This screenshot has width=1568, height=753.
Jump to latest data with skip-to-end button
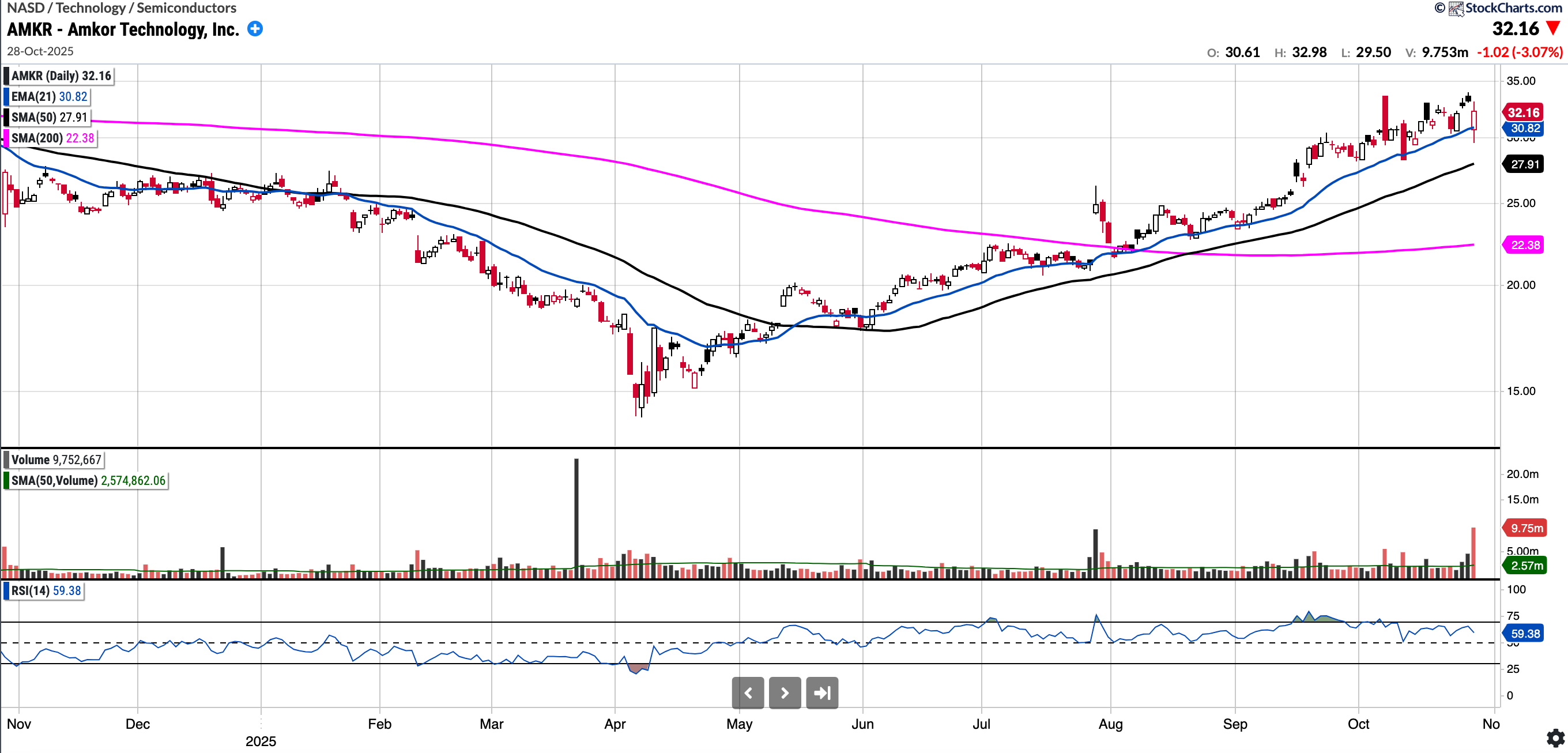pos(821,692)
